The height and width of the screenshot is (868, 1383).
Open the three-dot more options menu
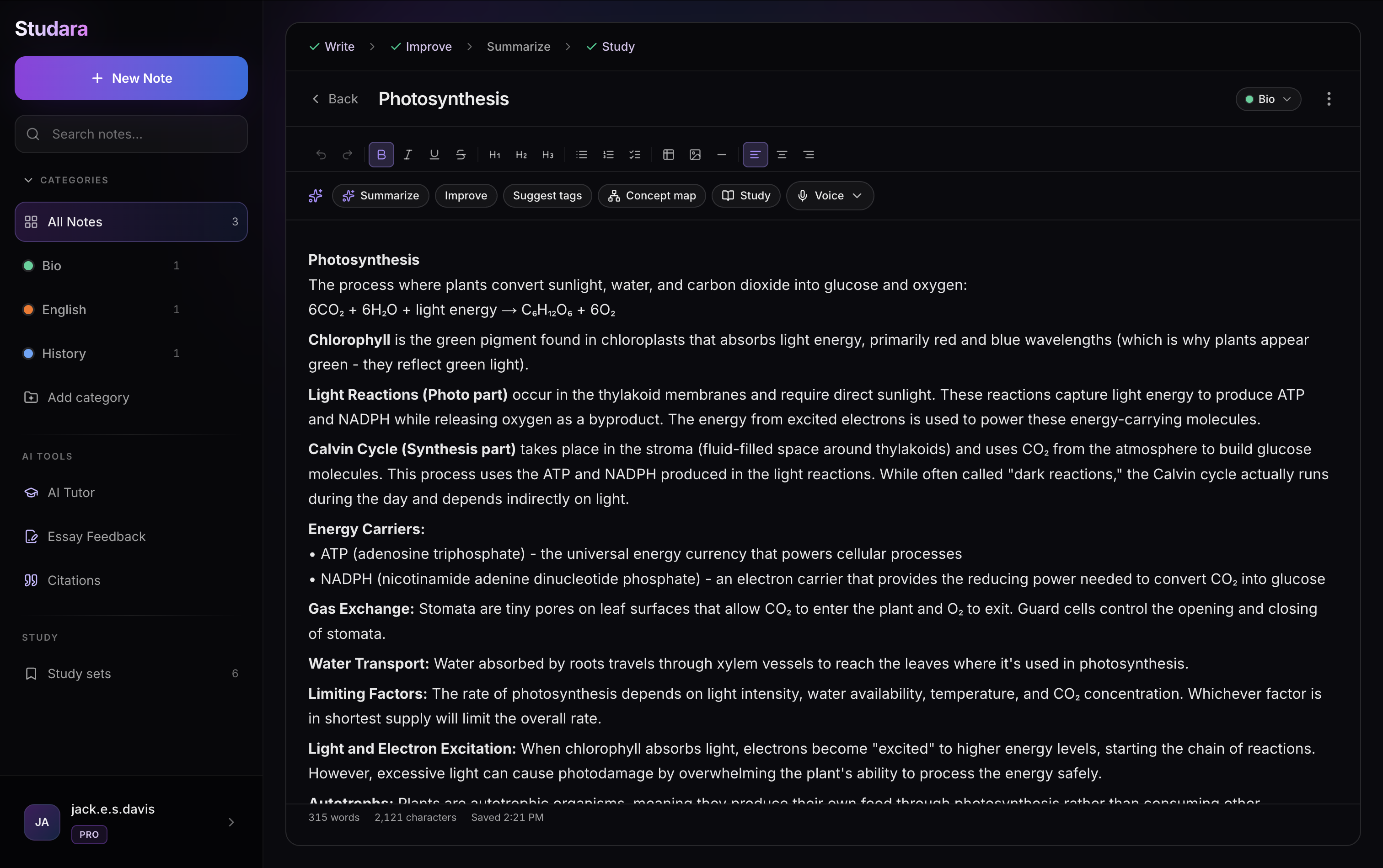pos(1329,99)
